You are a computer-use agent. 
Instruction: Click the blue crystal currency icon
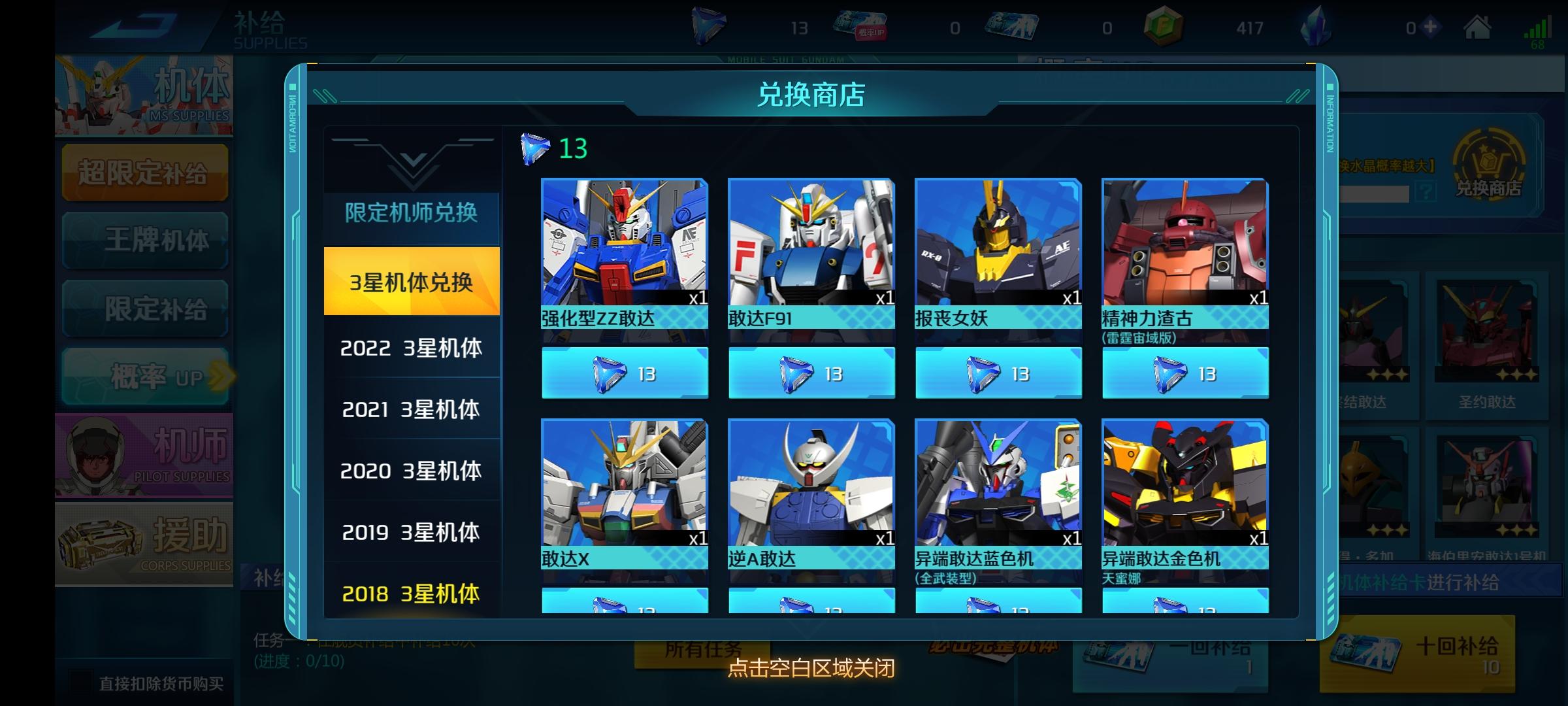pyautogui.click(x=1316, y=26)
